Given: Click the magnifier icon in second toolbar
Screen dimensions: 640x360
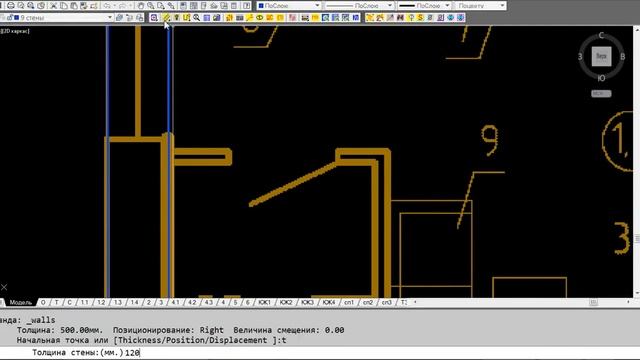Looking at the screenshot, I should (x=197, y=18).
